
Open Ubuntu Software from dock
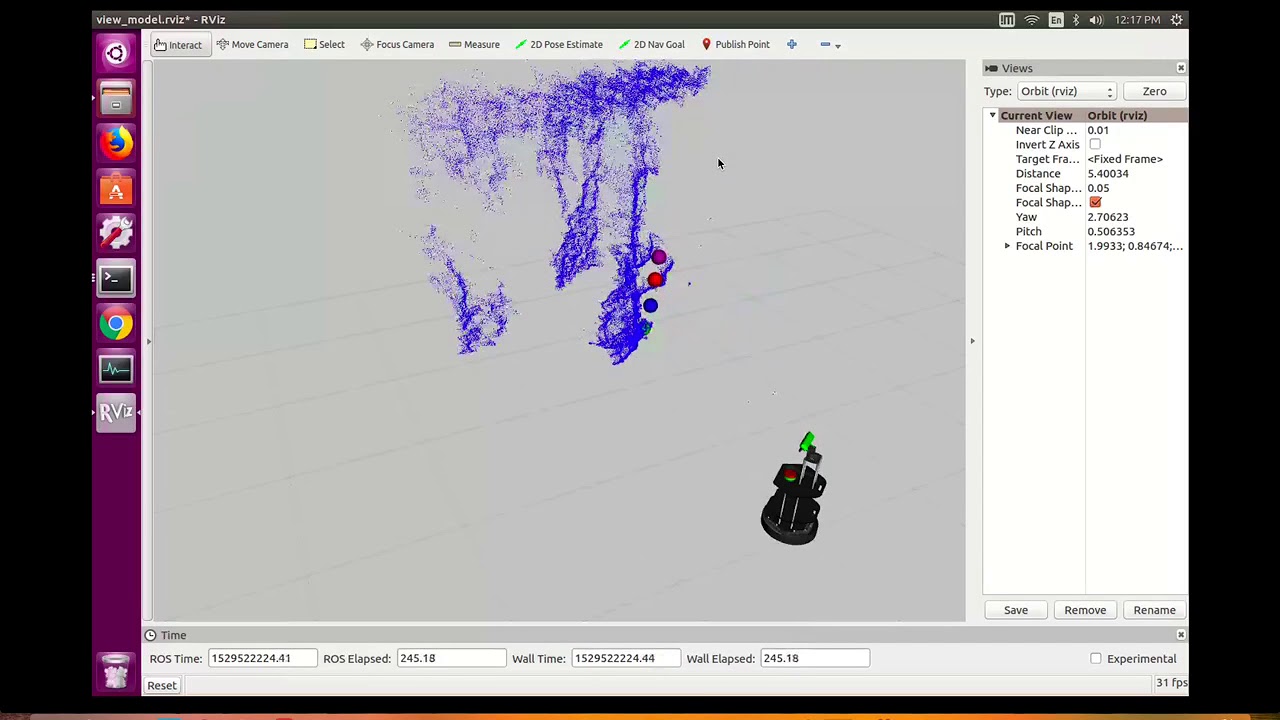tap(116, 189)
